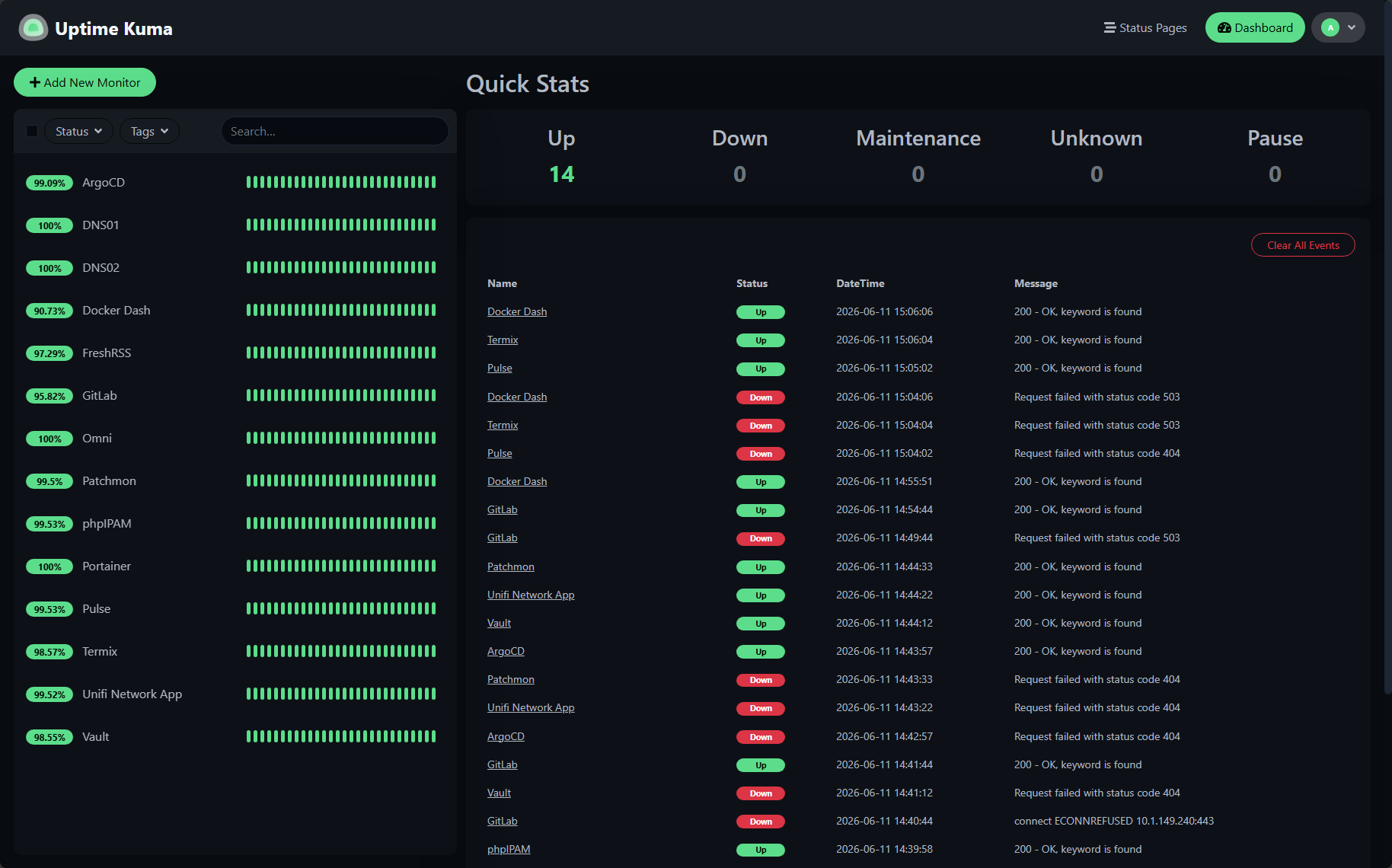This screenshot has height=868, width=1392.
Task: Select the ArgoCD monitor in the list
Action: [235, 183]
